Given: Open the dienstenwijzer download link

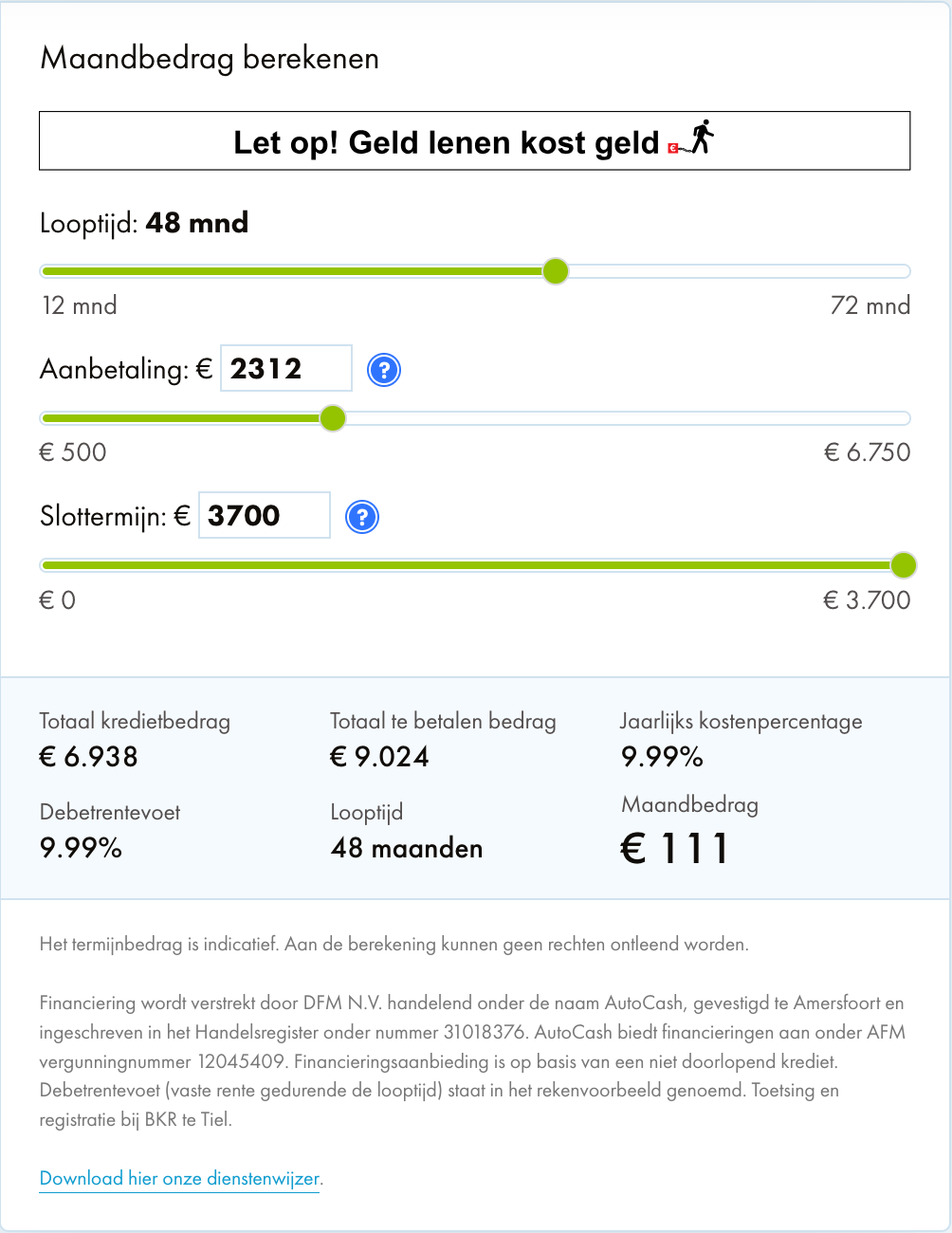Looking at the screenshot, I should [x=180, y=1179].
